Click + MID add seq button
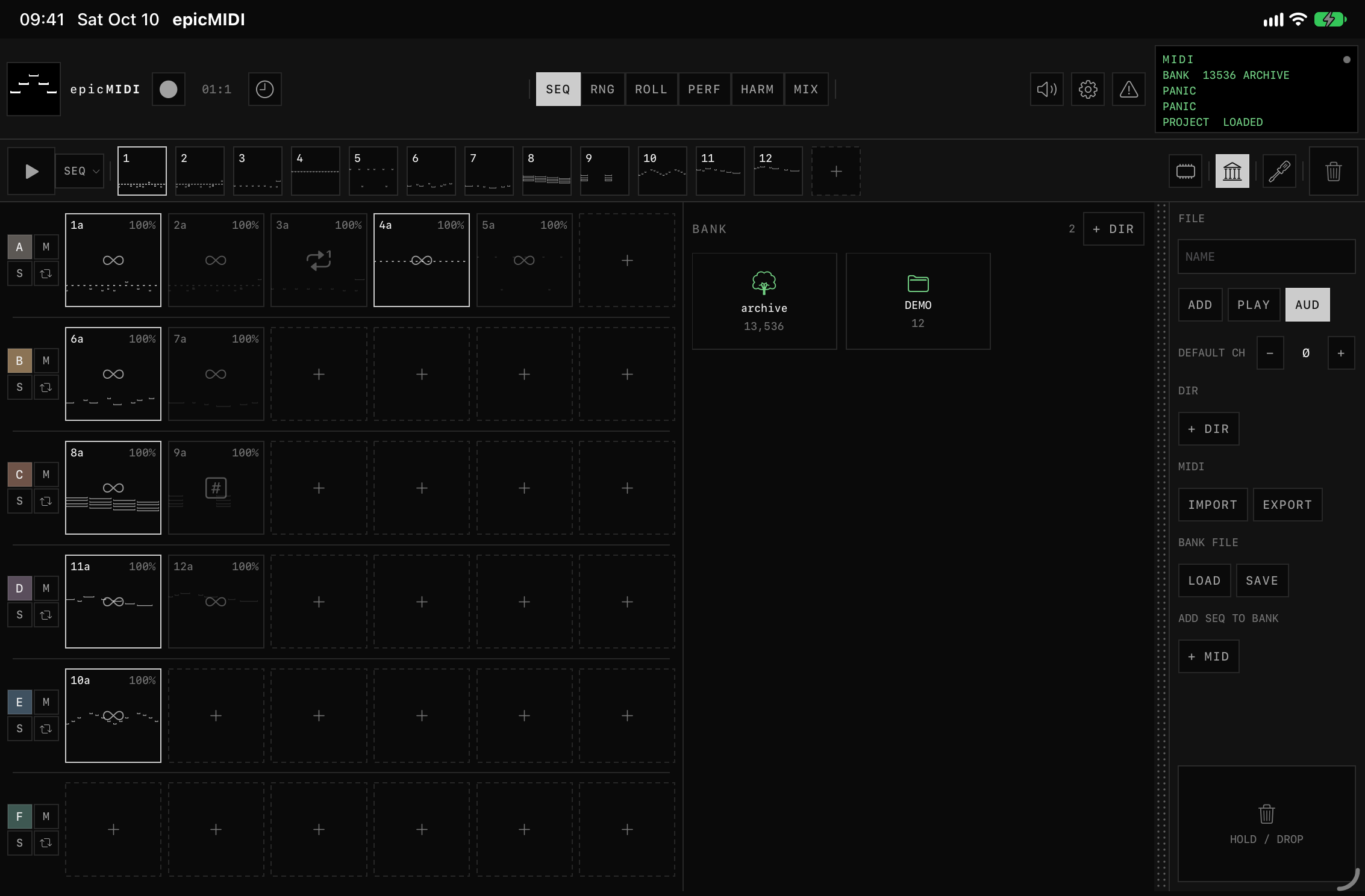This screenshot has width=1365, height=896. tap(1208, 656)
